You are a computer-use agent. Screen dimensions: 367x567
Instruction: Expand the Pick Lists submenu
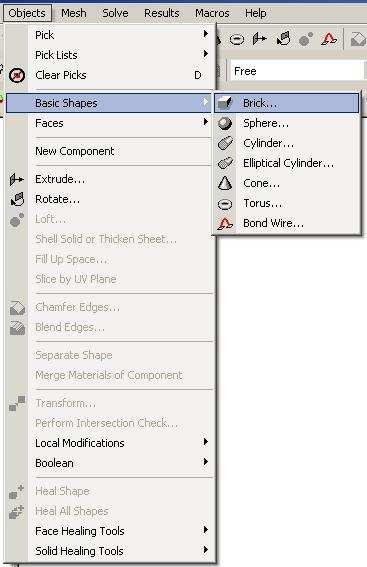click(x=123, y=55)
